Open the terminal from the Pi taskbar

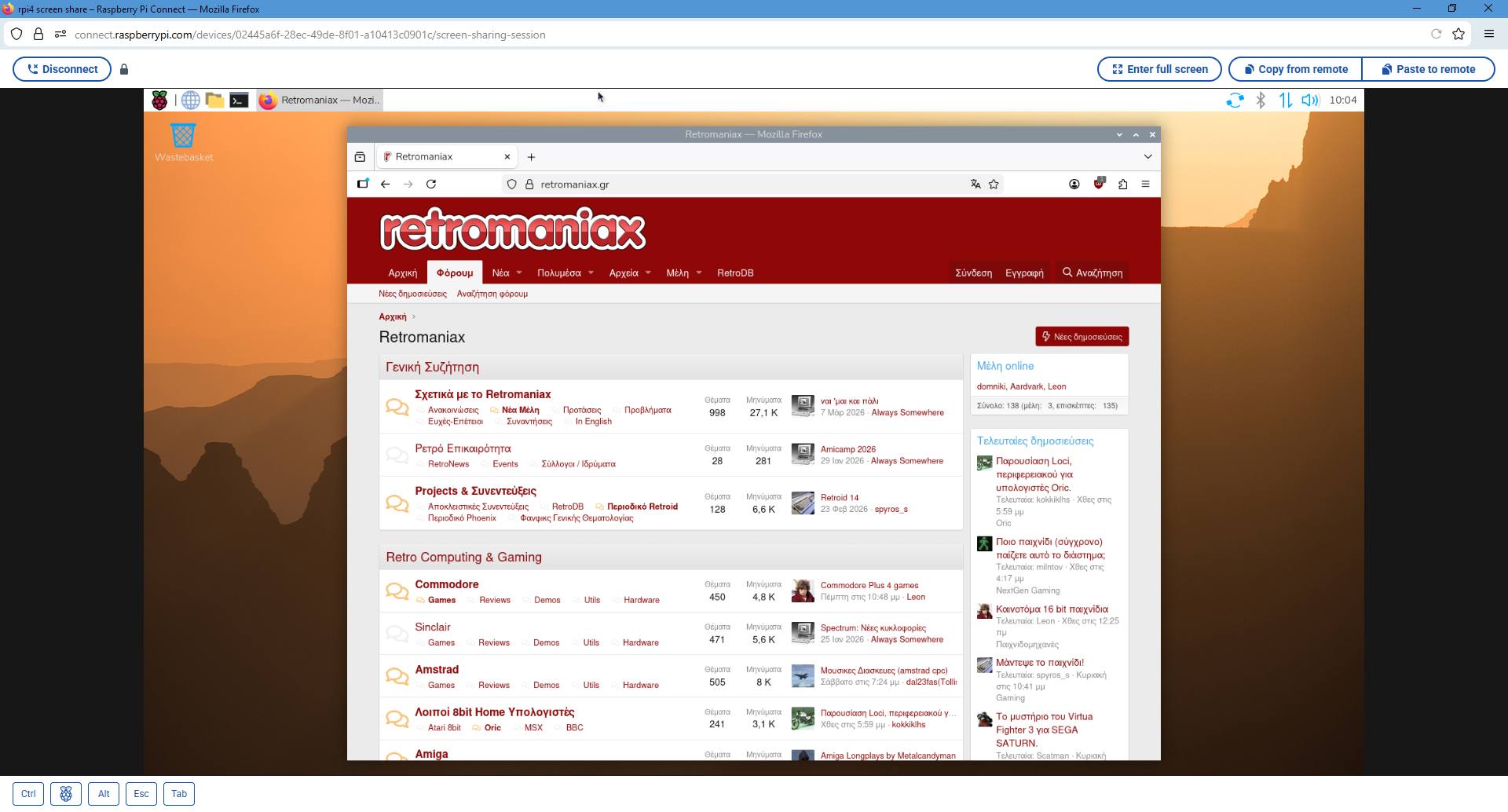(240, 101)
